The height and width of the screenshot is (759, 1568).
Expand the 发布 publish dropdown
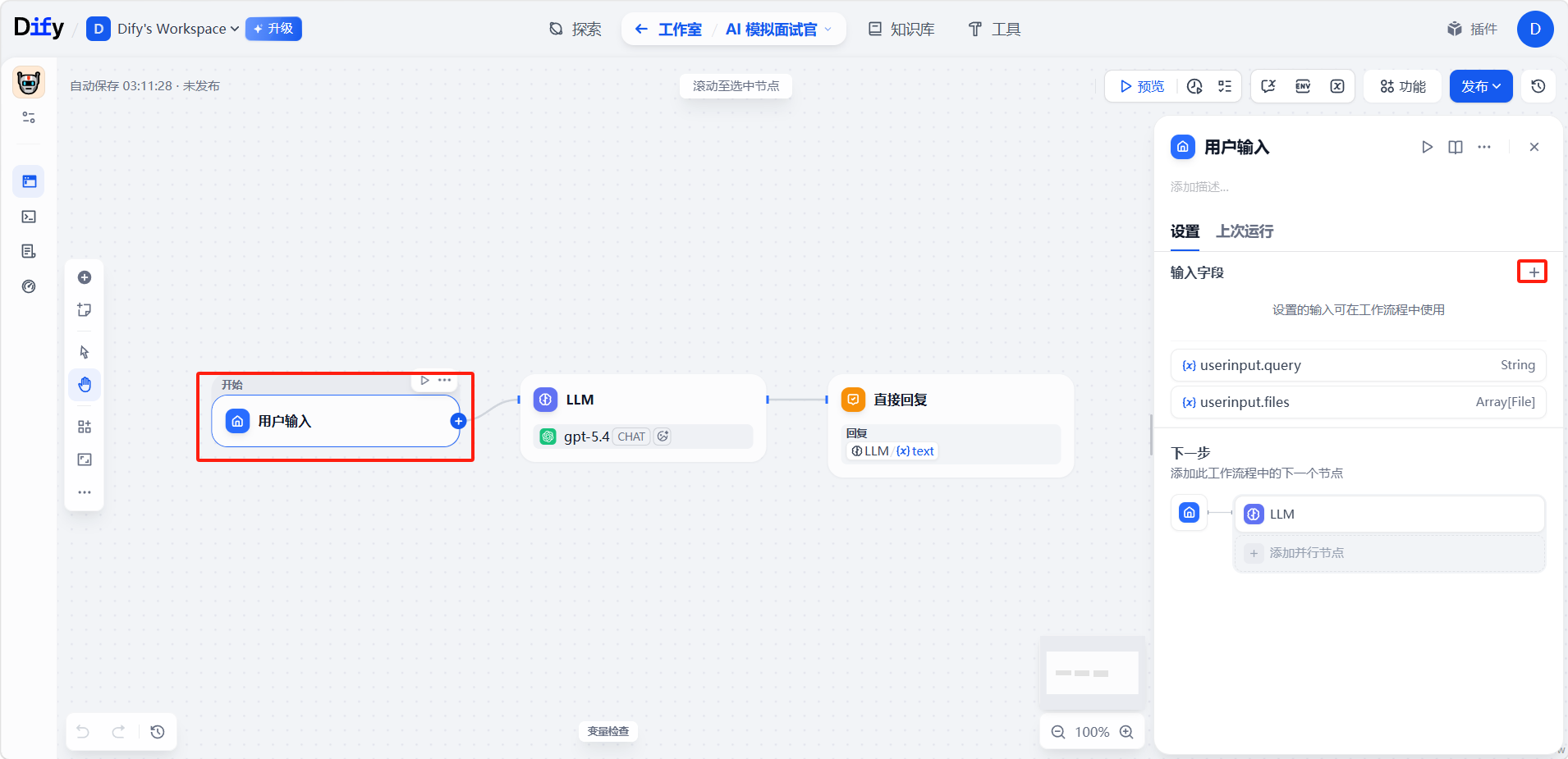(1481, 86)
